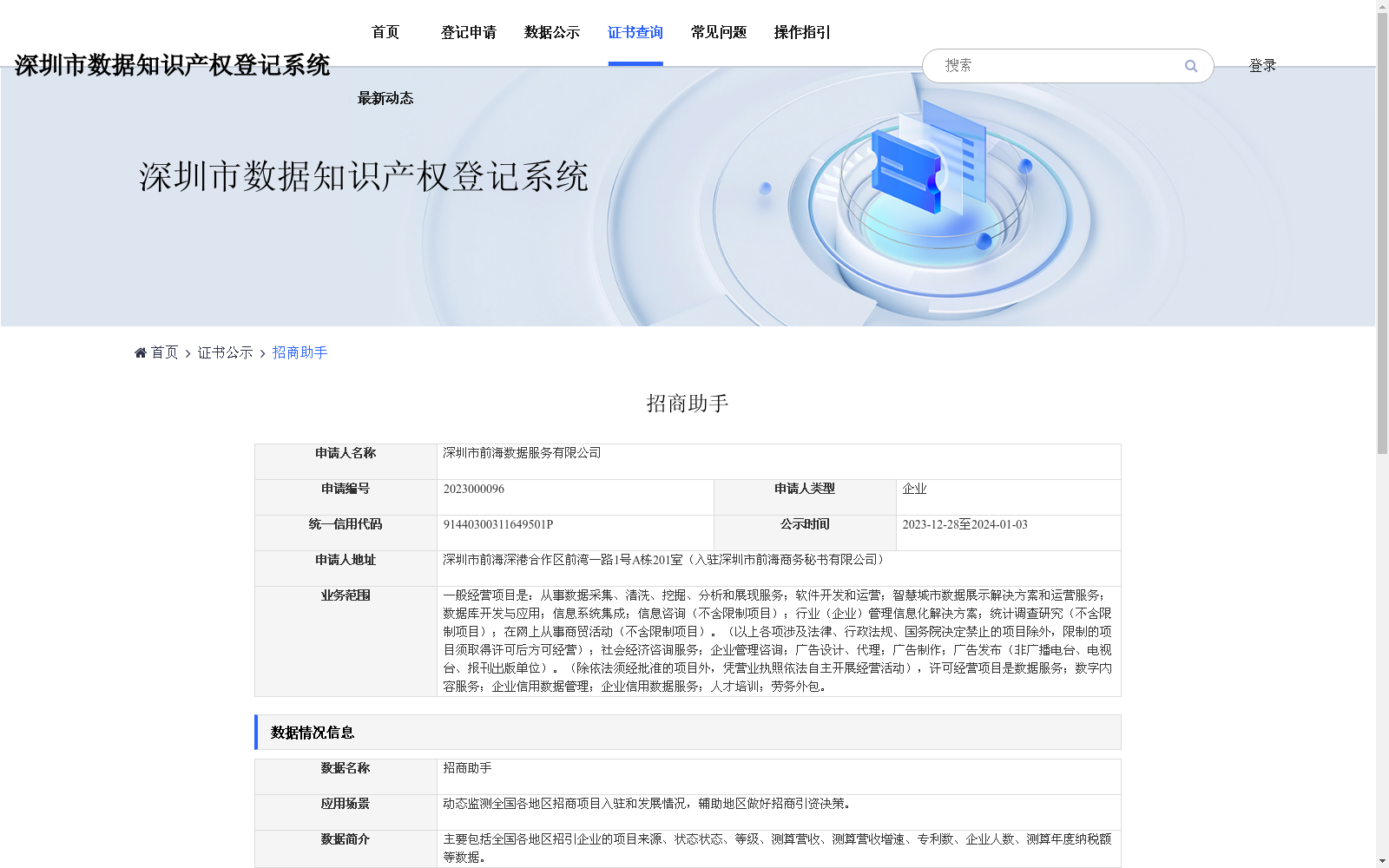The width and height of the screenshot is (1389, 868).
Task: Select applicant name 深圳市前海数据服务有限公司
Action: click(x=522, y=453)
